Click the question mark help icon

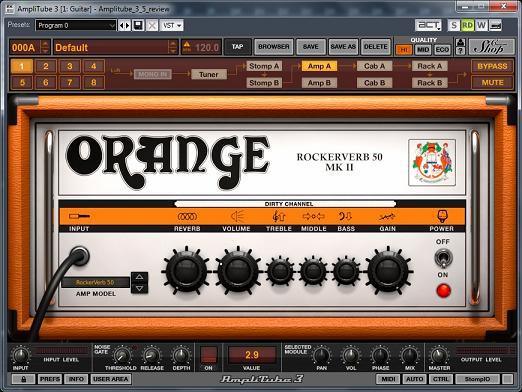pyautogui.click(x=460, y=51)
